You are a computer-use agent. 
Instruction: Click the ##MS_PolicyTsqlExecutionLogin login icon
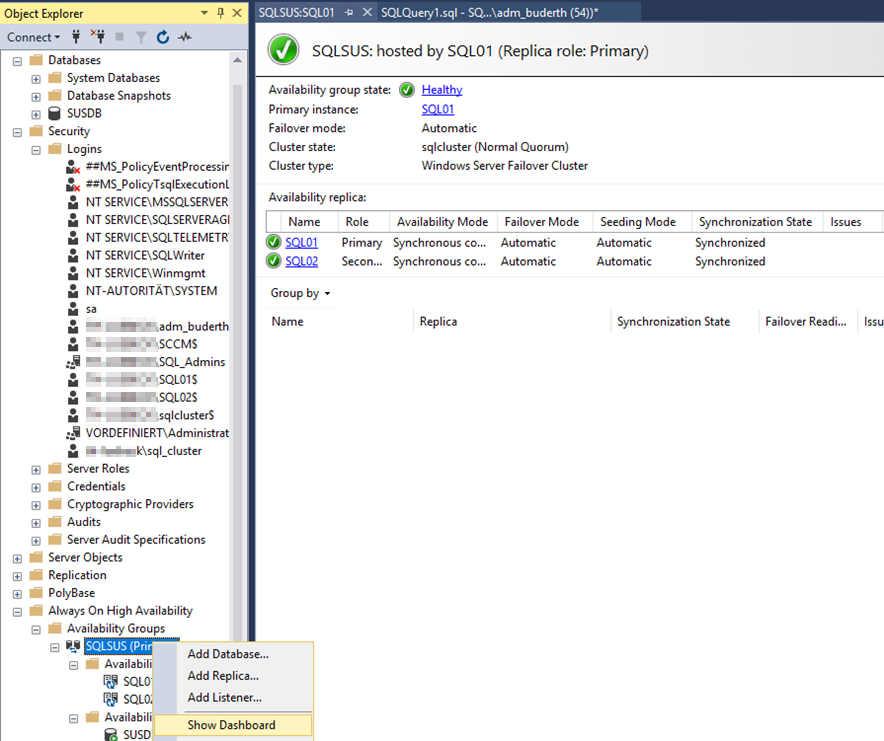click(x=73, y=184)
